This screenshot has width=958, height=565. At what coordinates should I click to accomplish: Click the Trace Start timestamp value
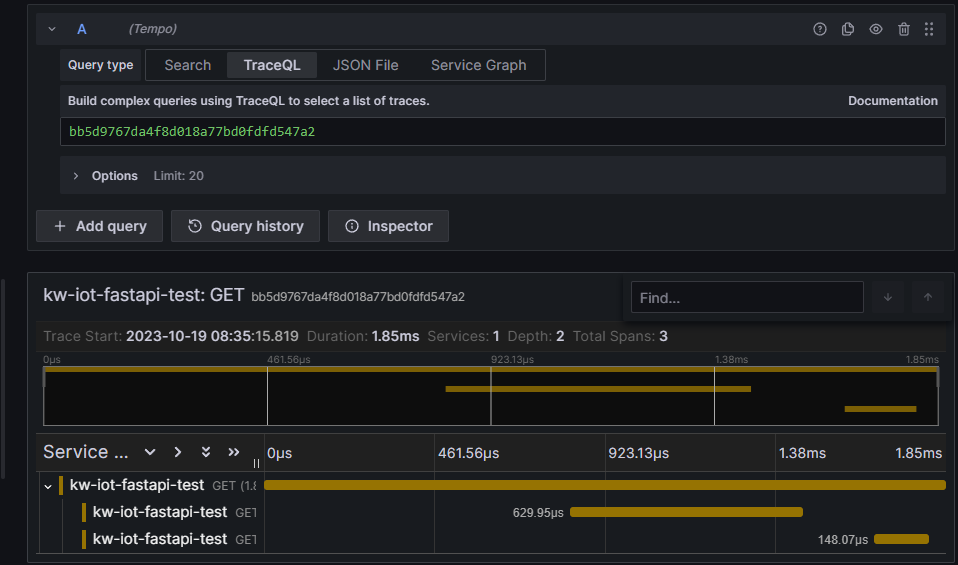click(x=212, y=336)
